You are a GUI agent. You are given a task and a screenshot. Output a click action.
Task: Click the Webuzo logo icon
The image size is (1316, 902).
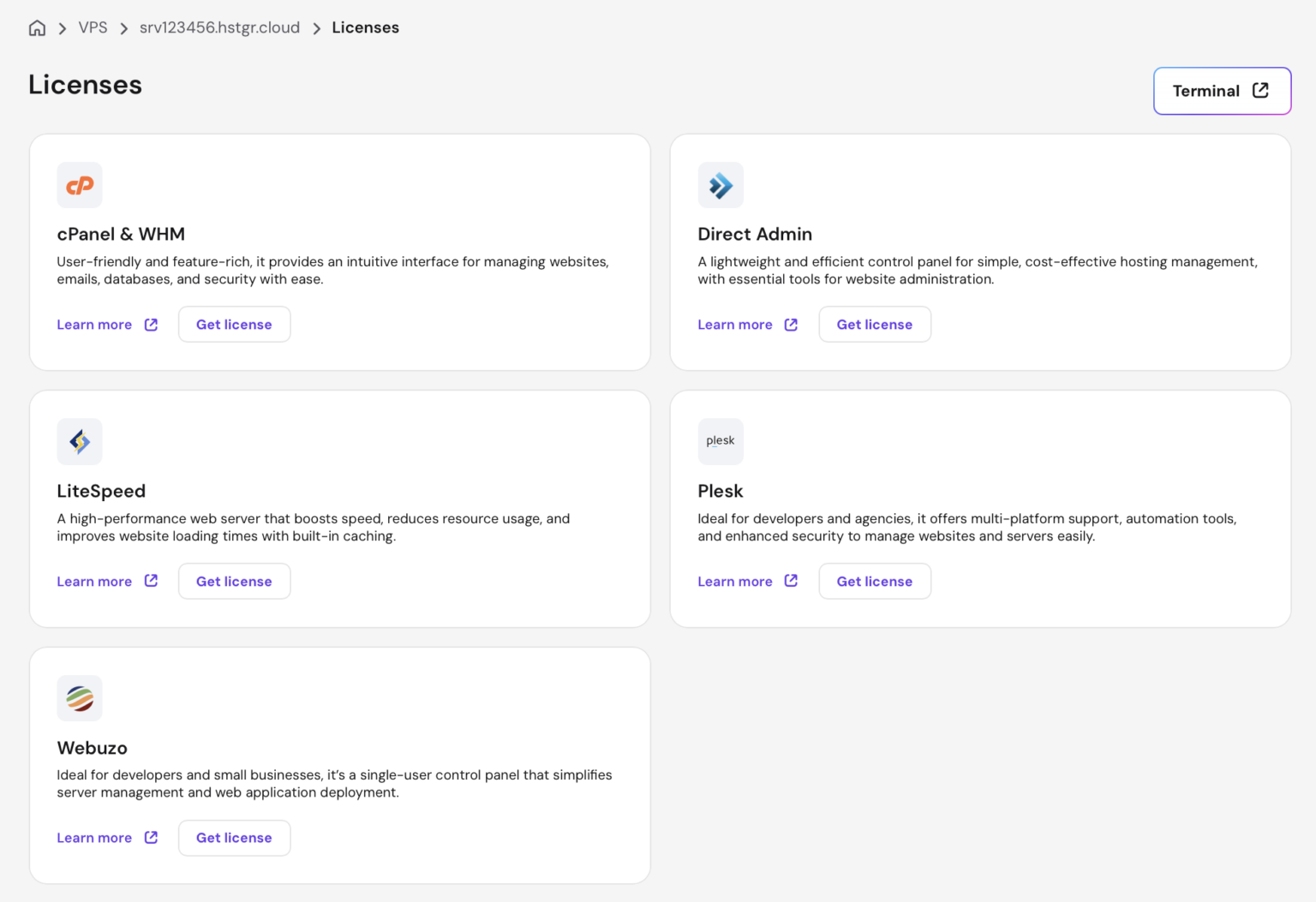click(x=80, y=698)
